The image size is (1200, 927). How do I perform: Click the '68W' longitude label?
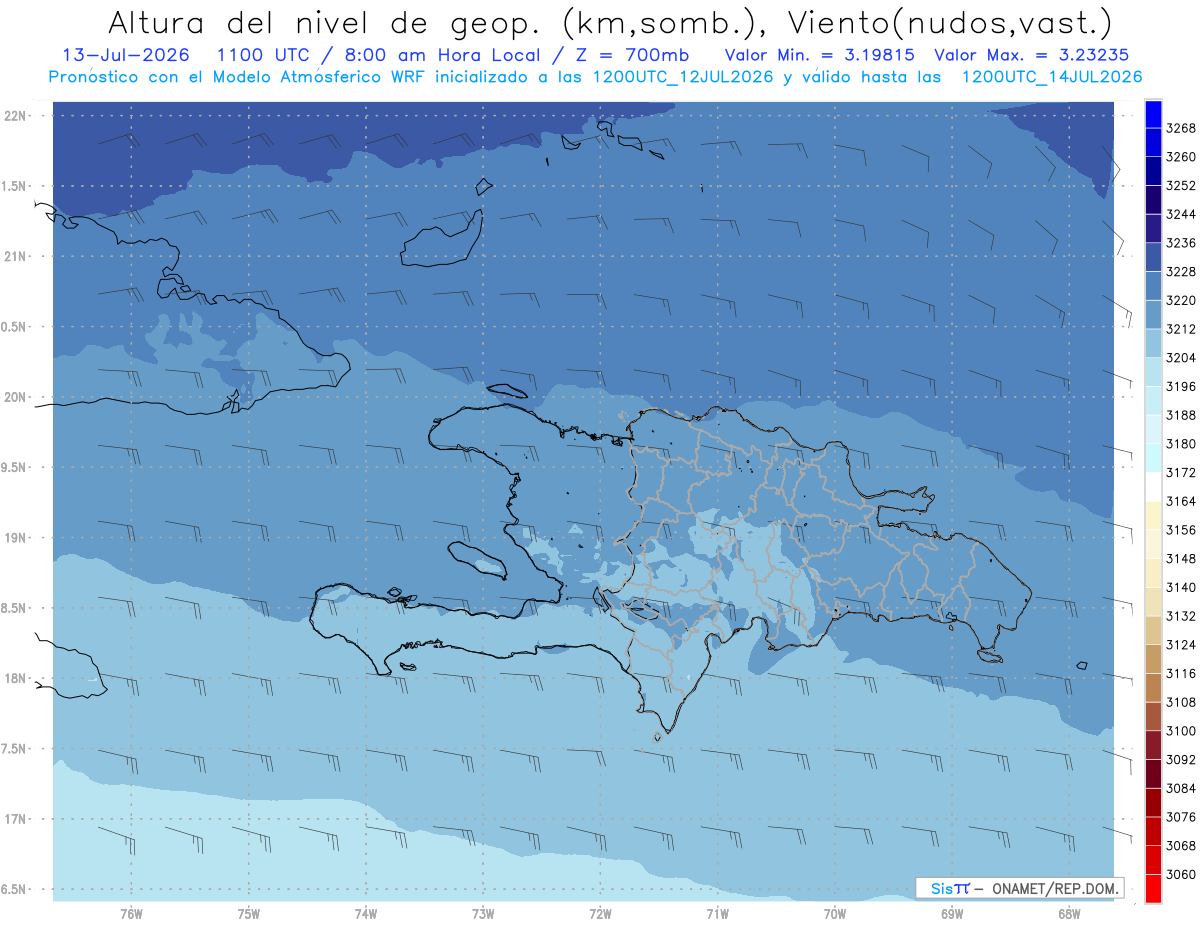[1069, 913]
